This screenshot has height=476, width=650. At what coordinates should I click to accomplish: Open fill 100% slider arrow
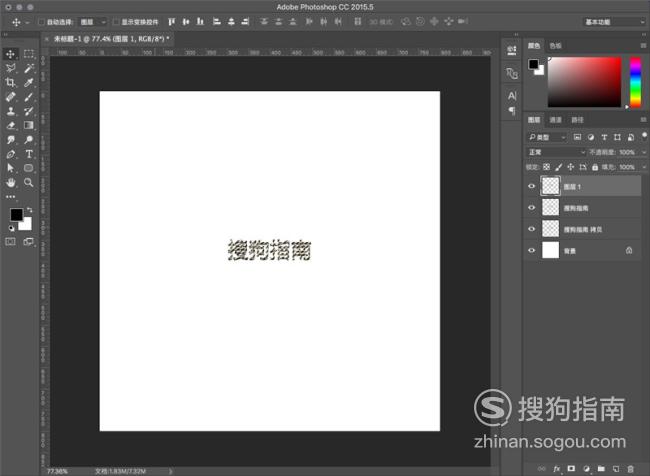(644, 167)
